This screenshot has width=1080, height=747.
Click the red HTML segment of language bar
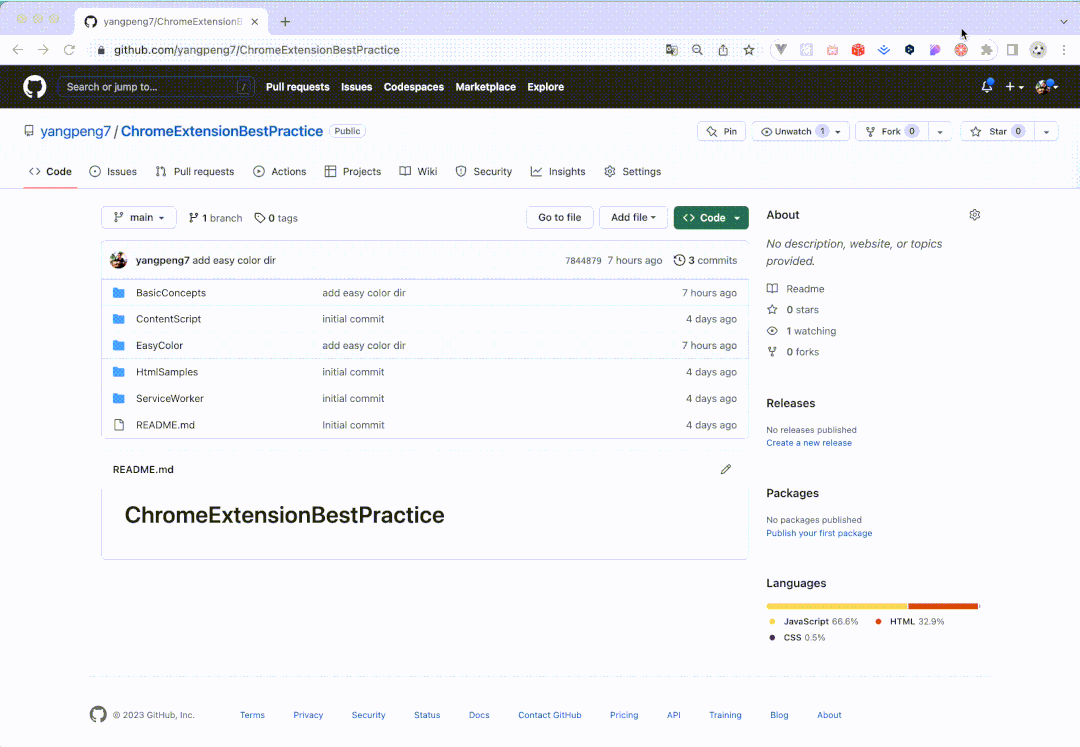943,607
